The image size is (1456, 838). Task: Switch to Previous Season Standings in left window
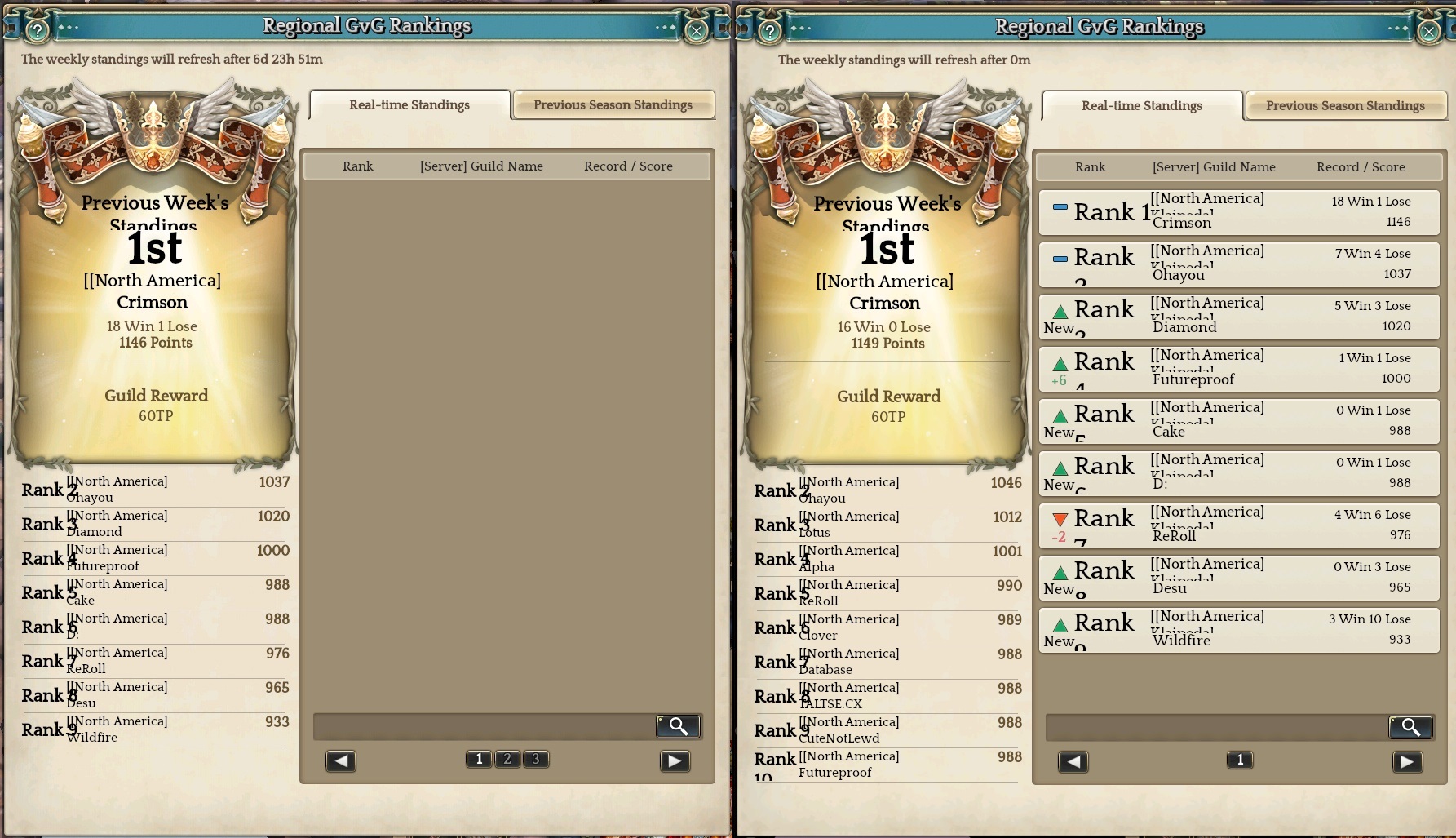[613, 104]
